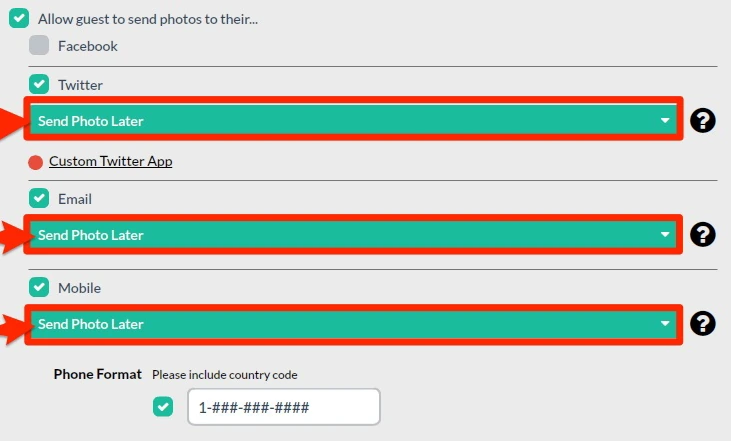
Task: Open Mobile Send Photo Later dropdown
Action: point(353,324)
